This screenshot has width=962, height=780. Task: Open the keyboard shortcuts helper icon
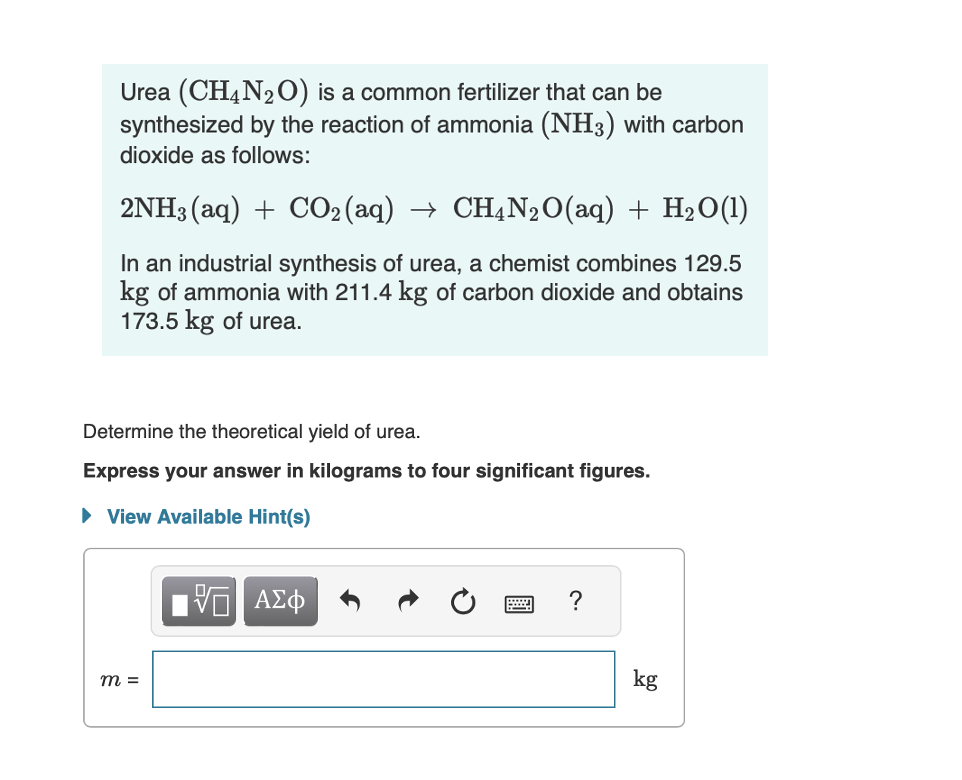point(519,601)
